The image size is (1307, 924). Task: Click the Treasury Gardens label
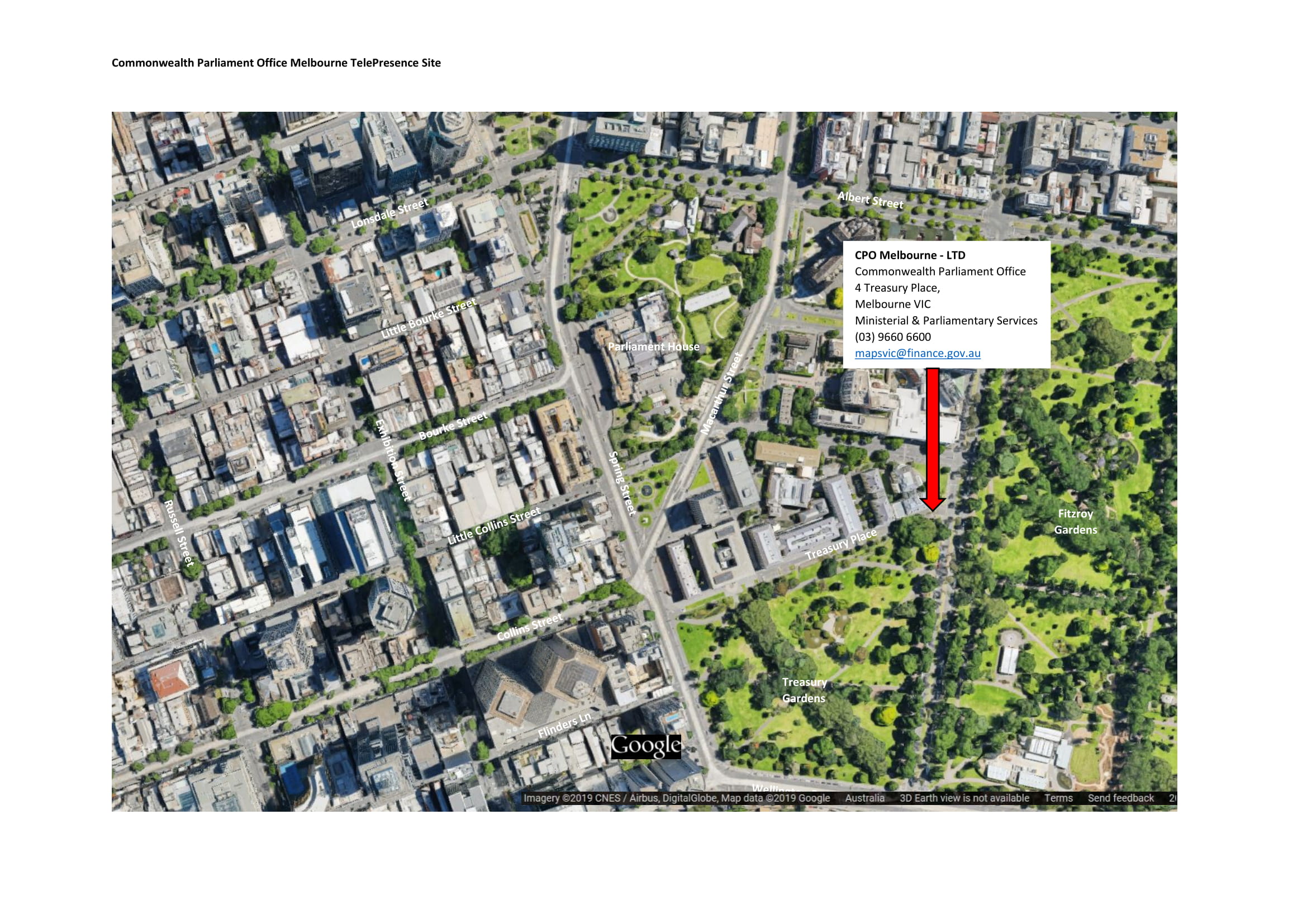(x=804, y=690)
